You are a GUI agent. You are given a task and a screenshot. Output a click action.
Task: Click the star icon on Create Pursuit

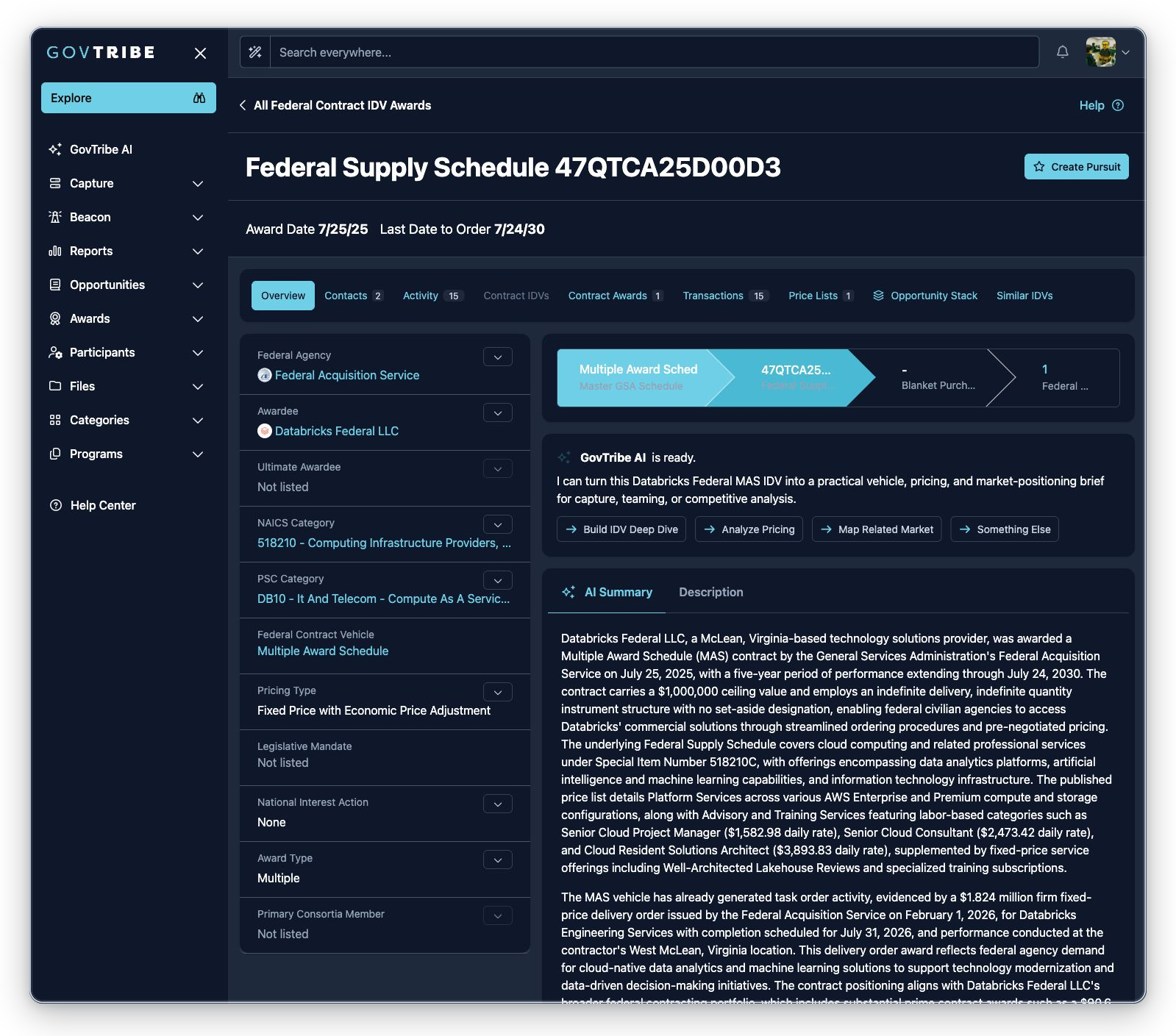(x=1039, y=167)
